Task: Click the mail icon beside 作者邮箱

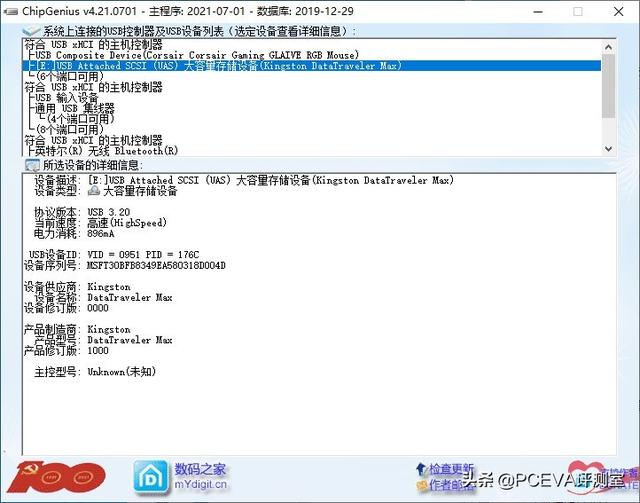Action: pos(422,485)
